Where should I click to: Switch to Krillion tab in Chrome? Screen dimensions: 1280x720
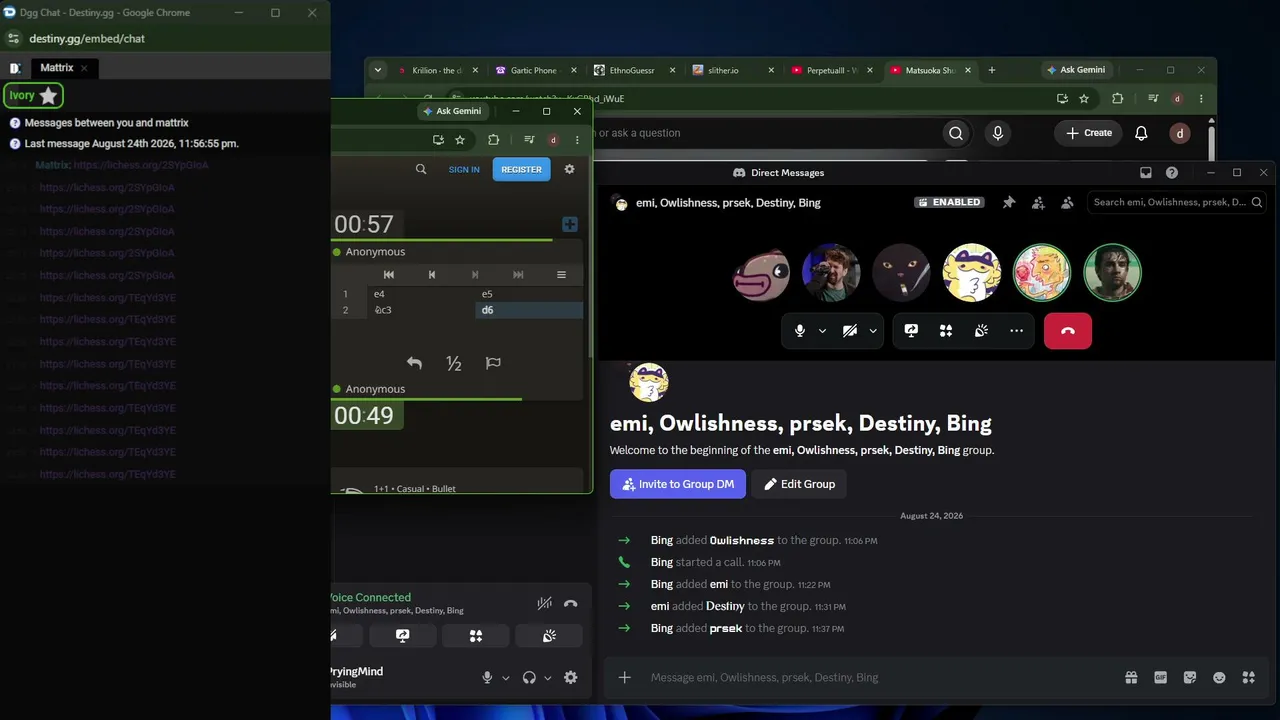point(437,70)
